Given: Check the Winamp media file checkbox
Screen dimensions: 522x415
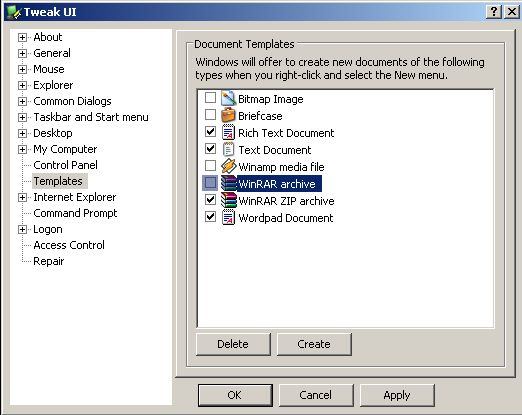Looking at the screenshot, I should (x=210, y=166).
